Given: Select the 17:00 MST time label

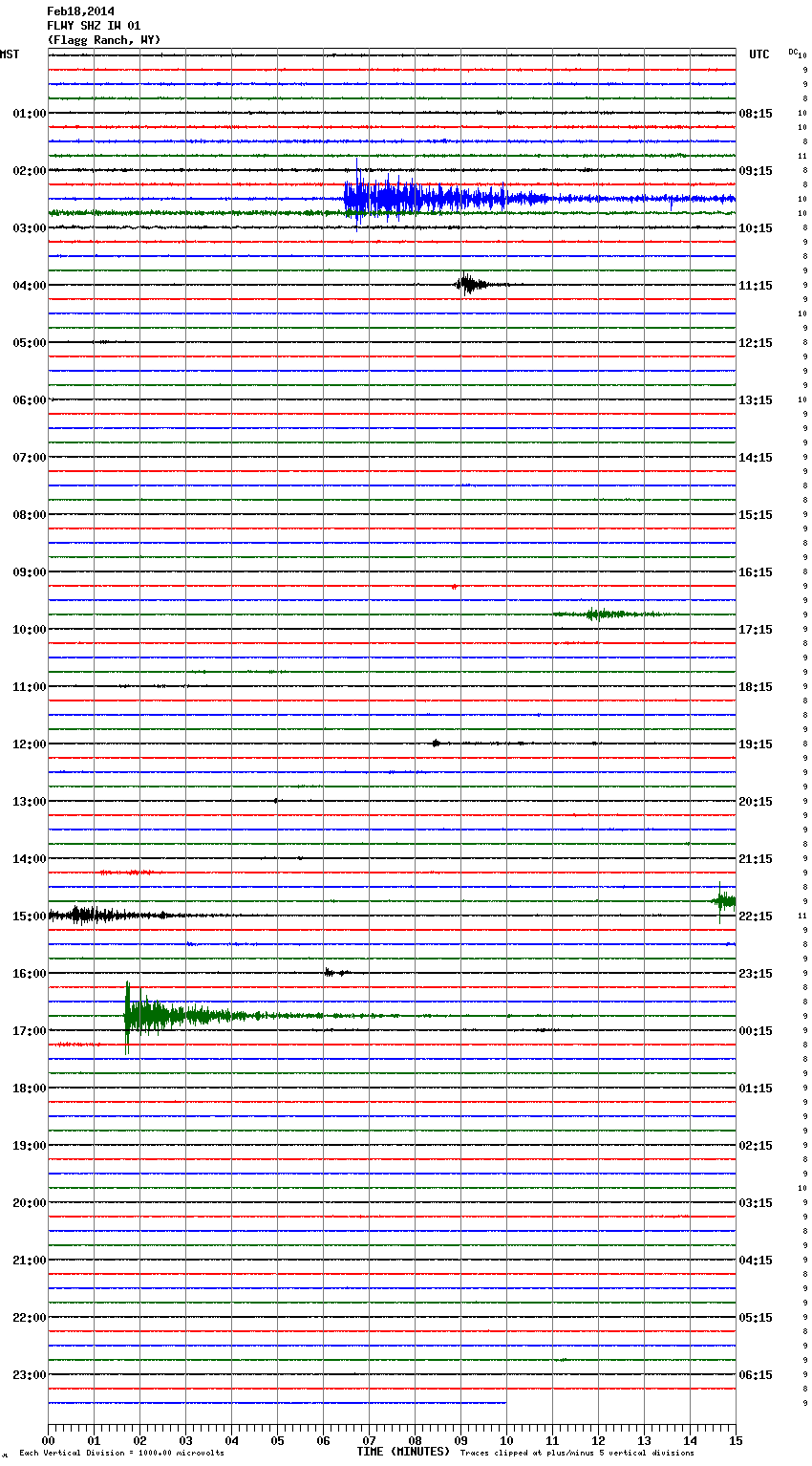Looking at the screenshot, I should (29, 1031).
